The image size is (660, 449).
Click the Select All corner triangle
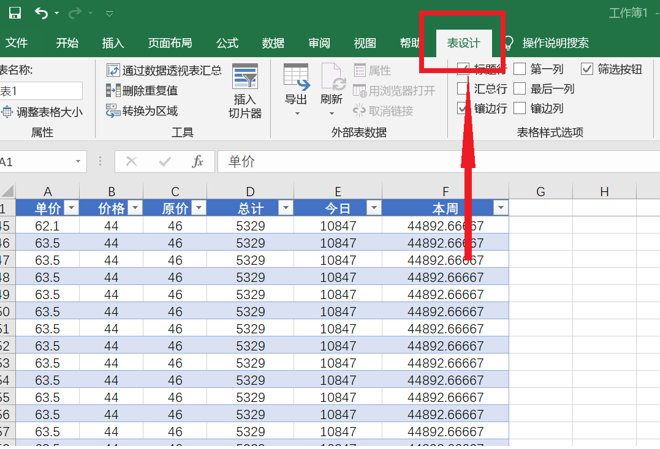tap(8, 191)
